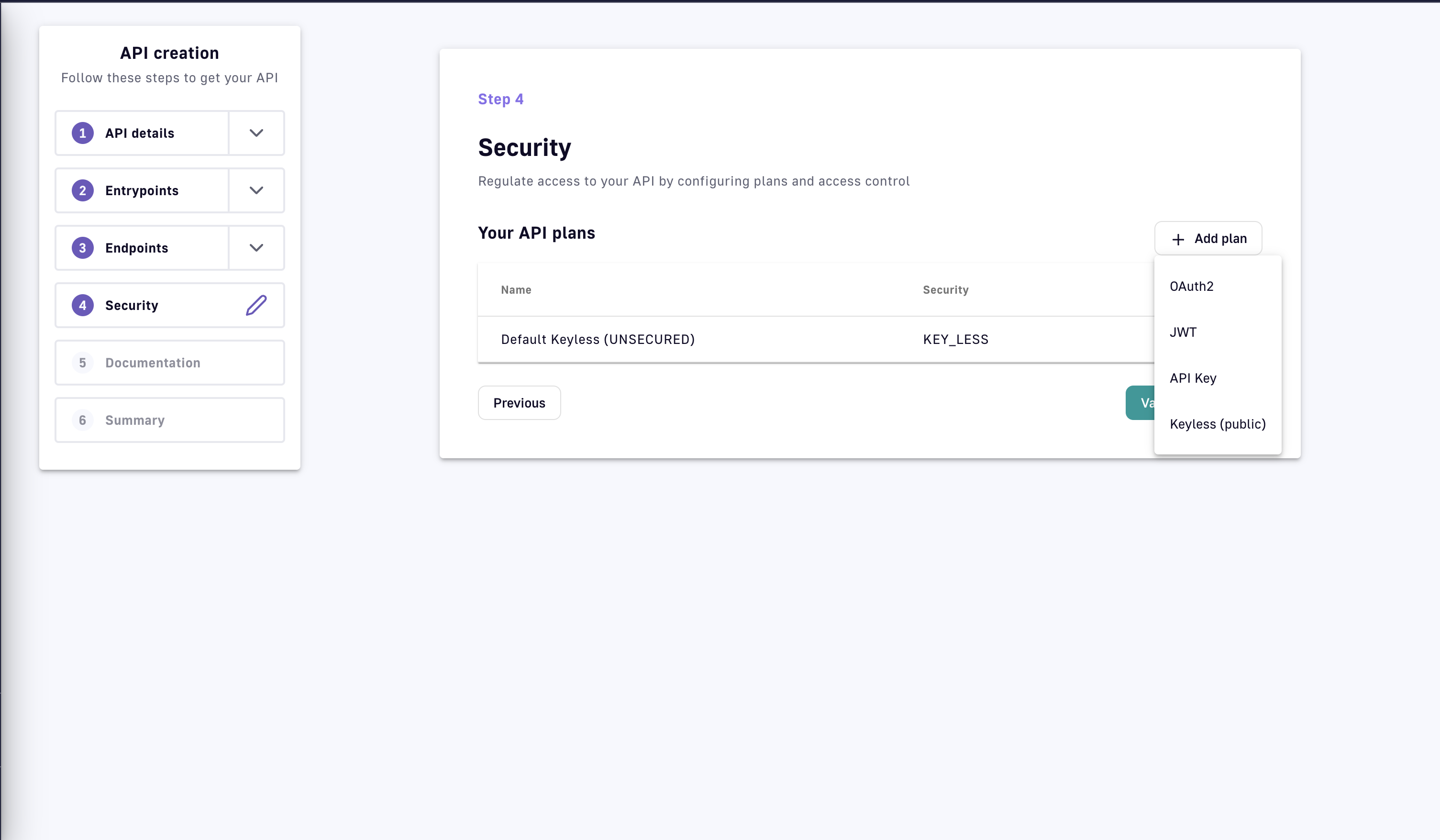Click the step 5 number badge
This screenshot has width=1440, height=840.
click(83, 363)
